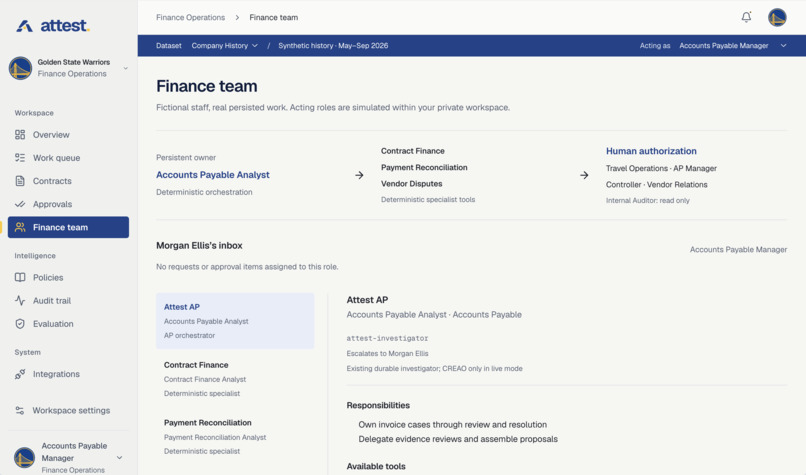Viewport: 806px width, 475px height.
Task: Open the Company History dataset dropdown
Action: coord(225,46)
